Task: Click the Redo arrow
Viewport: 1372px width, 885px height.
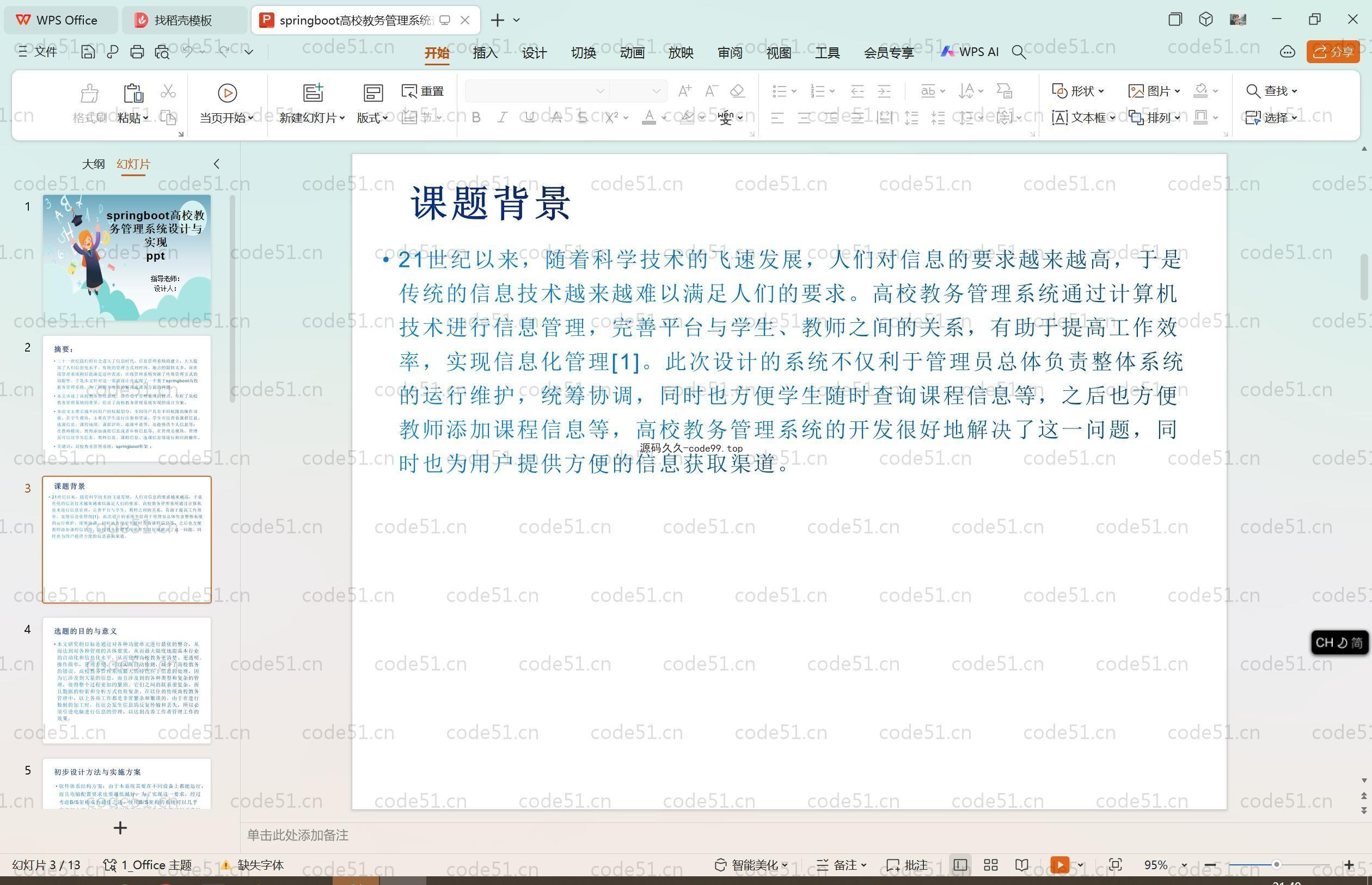Action: click(224, 52)
